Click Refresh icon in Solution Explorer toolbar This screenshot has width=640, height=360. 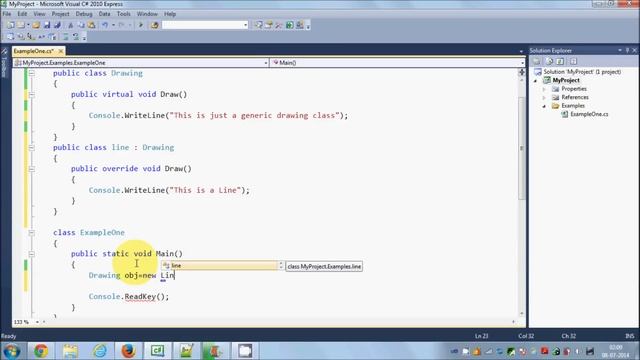pyautogui.click(x=560, y=61)
